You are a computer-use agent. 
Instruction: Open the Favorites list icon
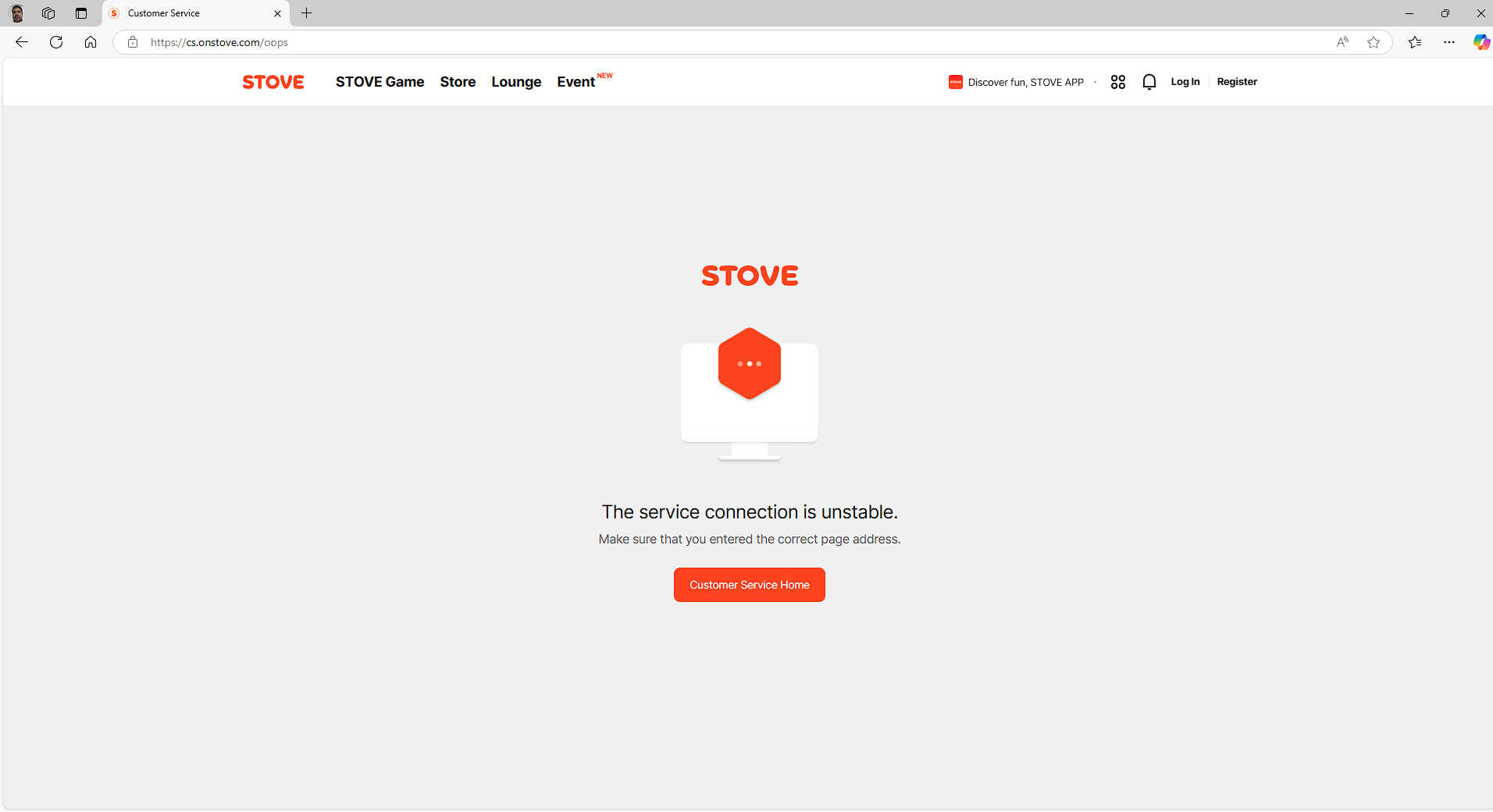coord(1415,42)
